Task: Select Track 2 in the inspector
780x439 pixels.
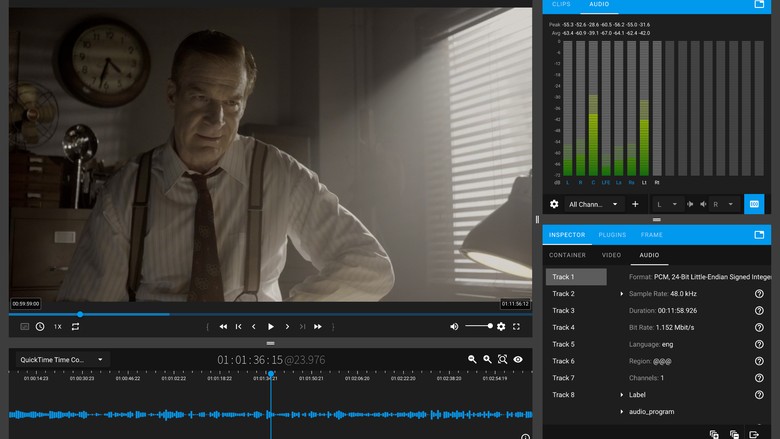Action: point(576,294)
